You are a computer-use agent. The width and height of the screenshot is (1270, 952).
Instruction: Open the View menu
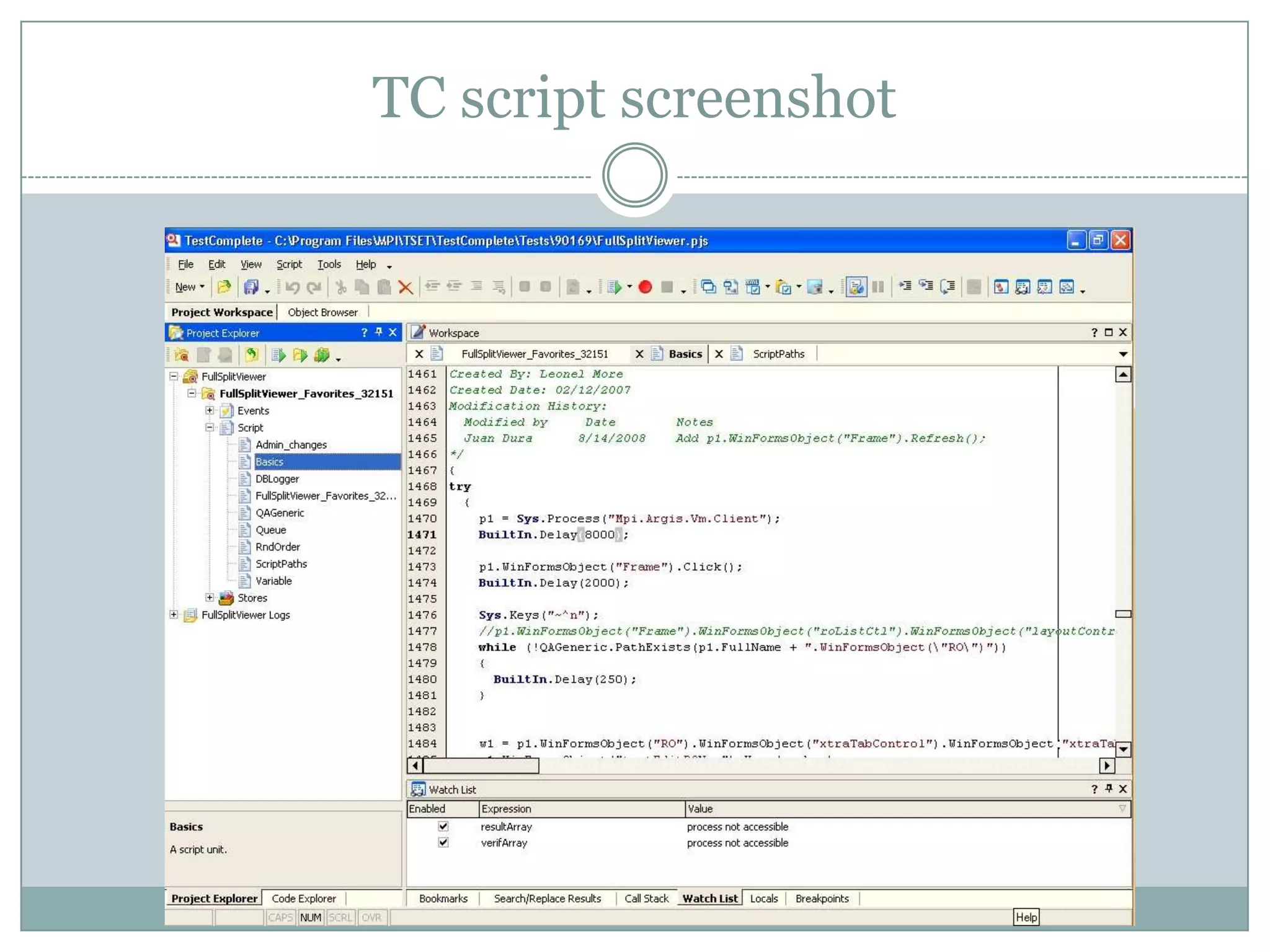point(251,264)
